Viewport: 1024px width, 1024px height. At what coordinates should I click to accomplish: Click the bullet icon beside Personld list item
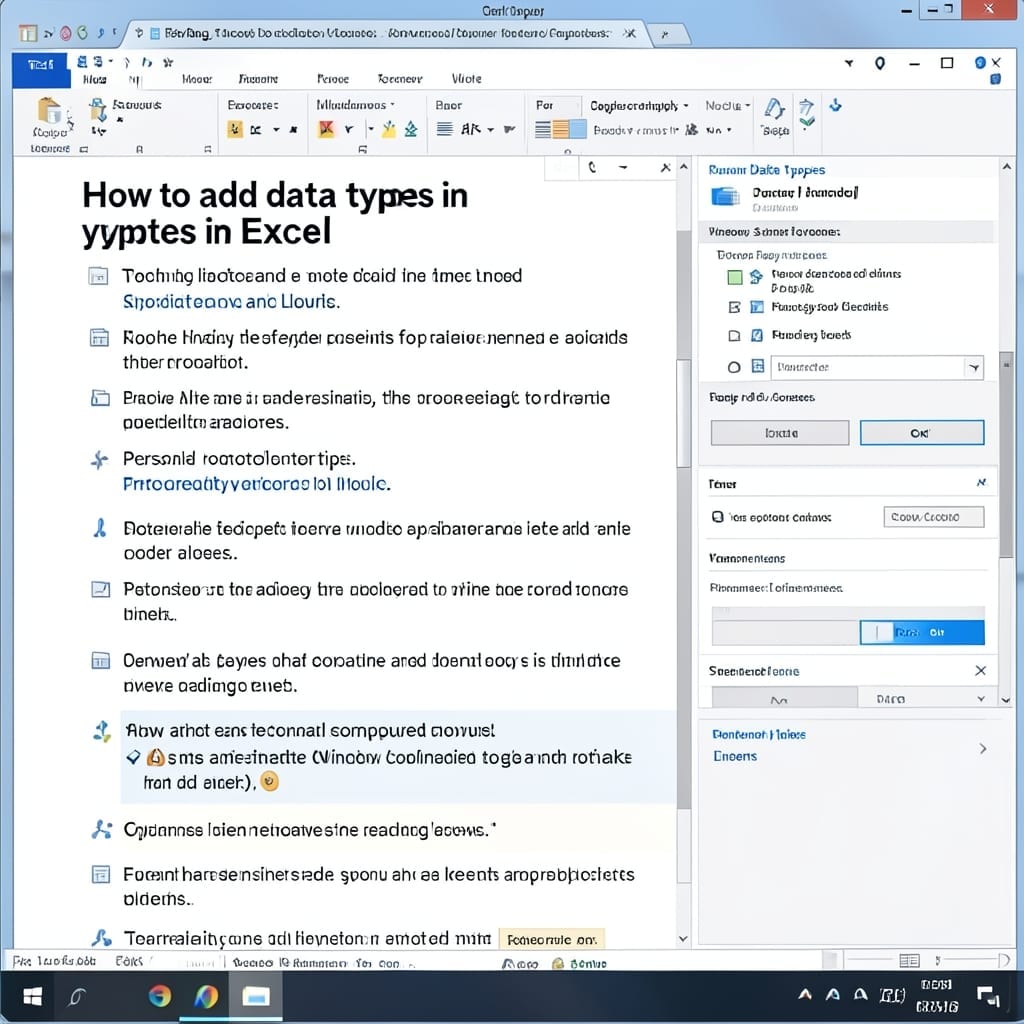(99, 460)
